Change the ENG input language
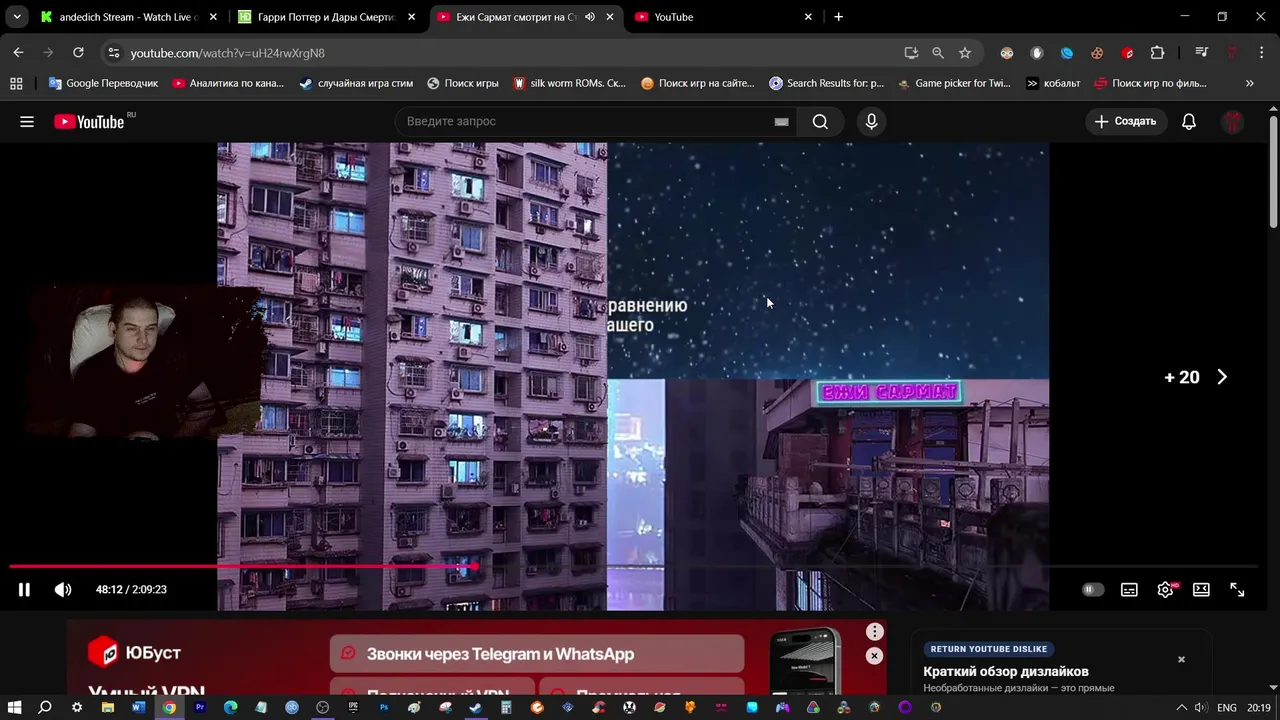The width and height of the screenshot is (1280, 720). pyautogui.click(x=1227, y=708)
